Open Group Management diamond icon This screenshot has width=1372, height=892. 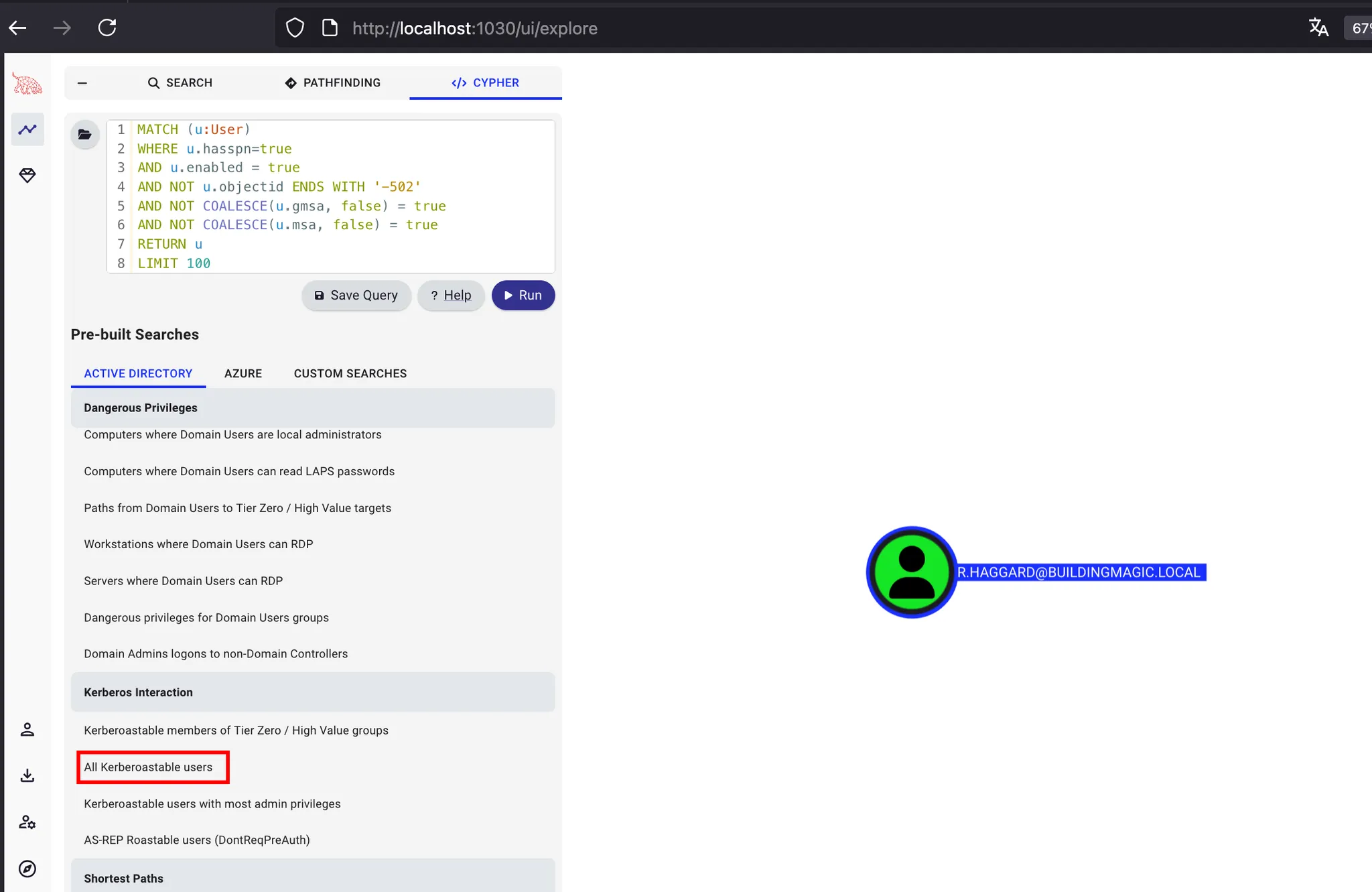tap(27, 176)
